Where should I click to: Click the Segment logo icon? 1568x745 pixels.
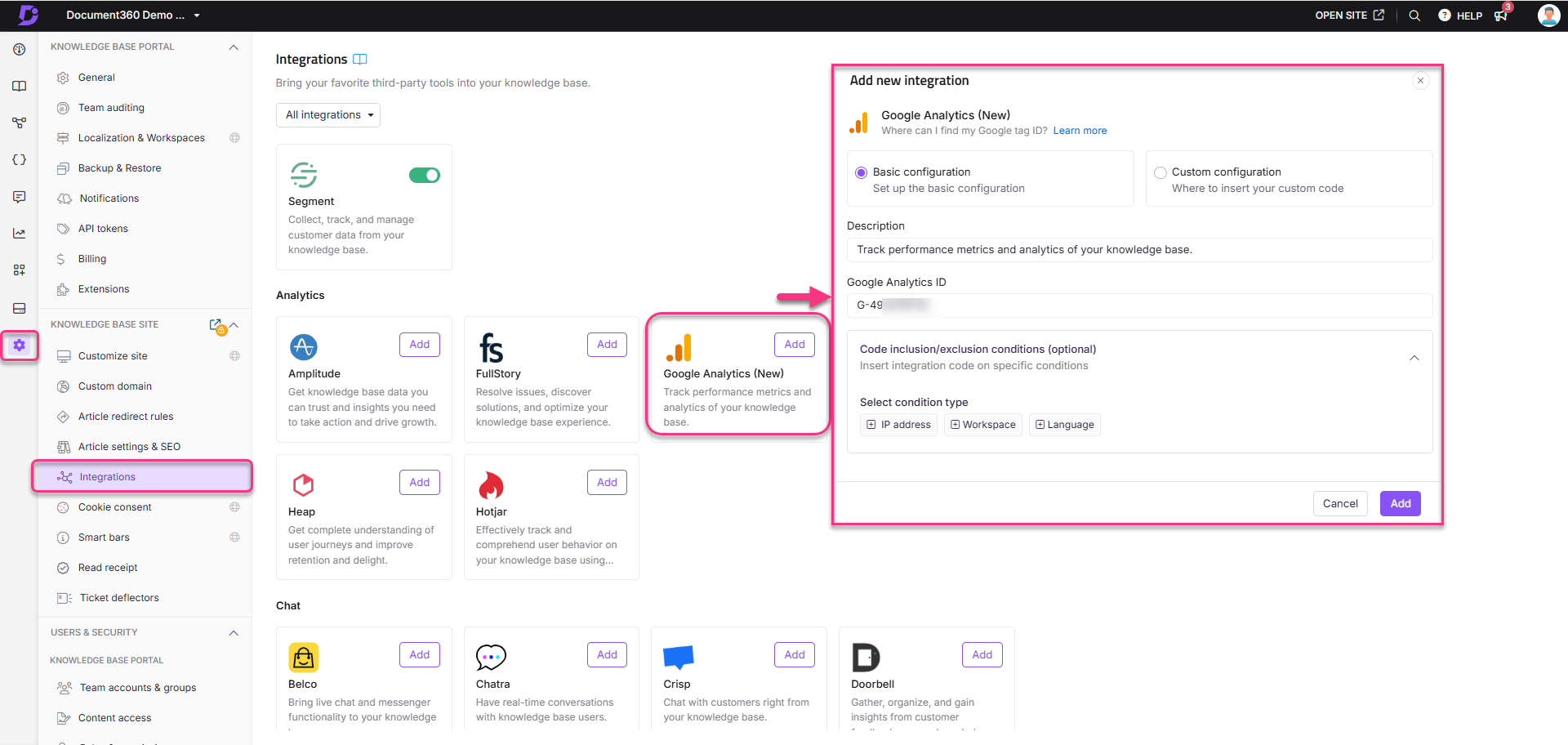(x=304, y=175)
